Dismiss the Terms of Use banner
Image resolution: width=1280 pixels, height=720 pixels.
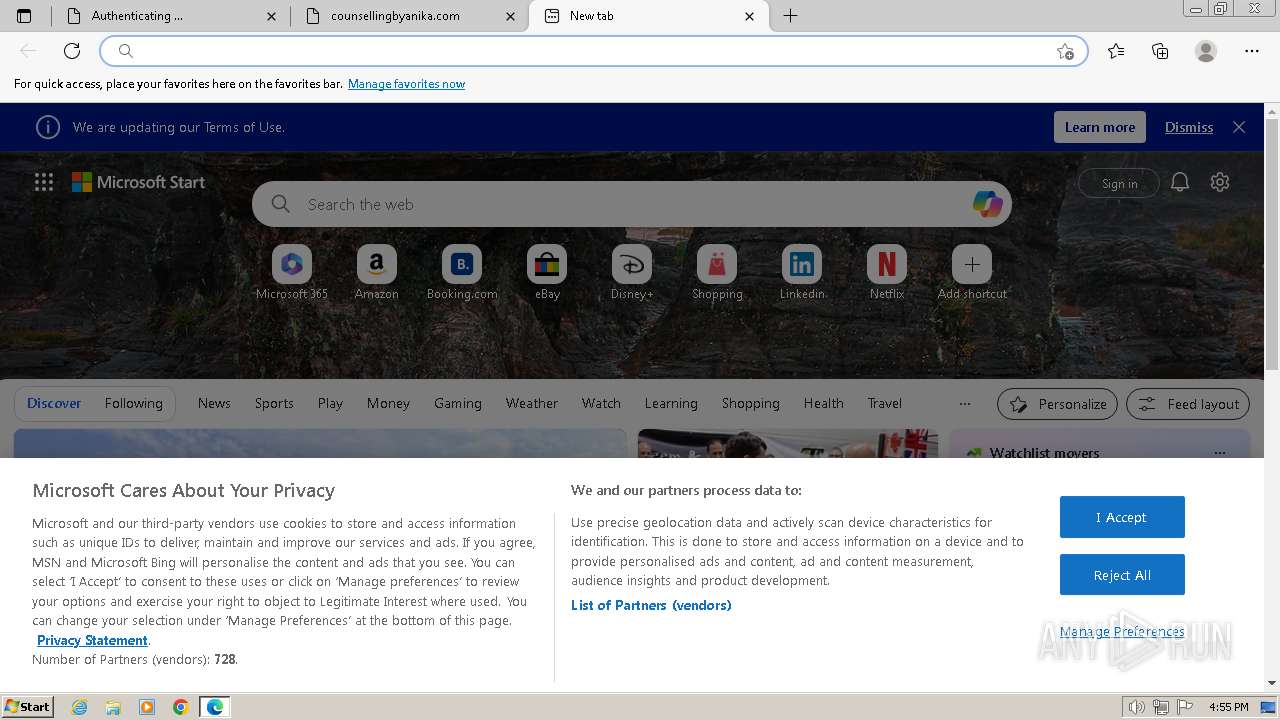1189,127
